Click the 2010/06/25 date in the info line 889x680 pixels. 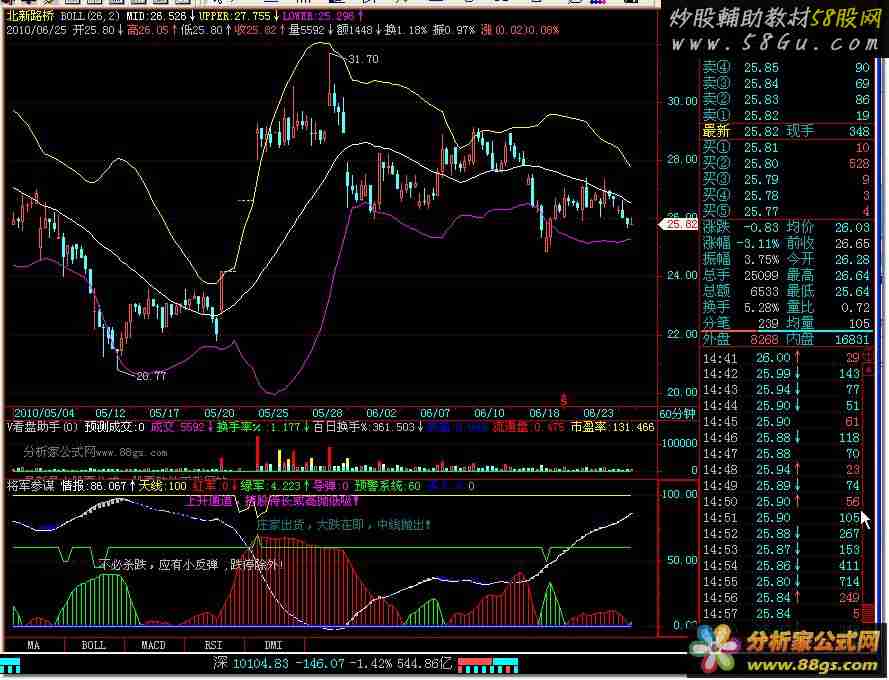click(x=36, y=29)
